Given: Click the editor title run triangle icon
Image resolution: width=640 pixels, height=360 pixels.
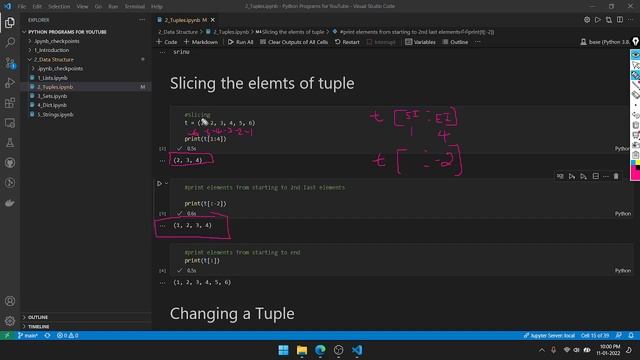Looking at the screenshot, I should click(598, 20).
